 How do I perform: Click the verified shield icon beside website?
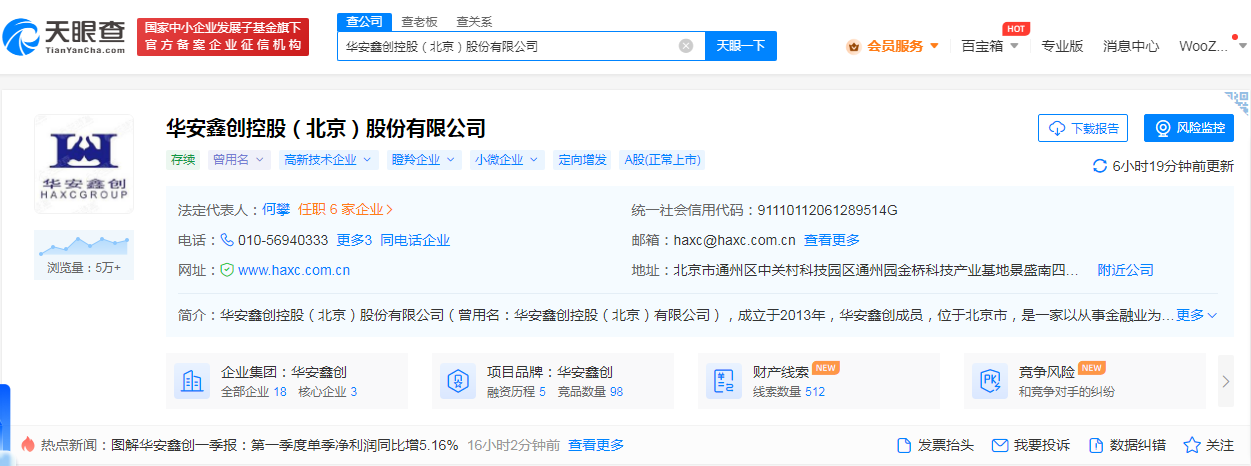coord(227,270)
